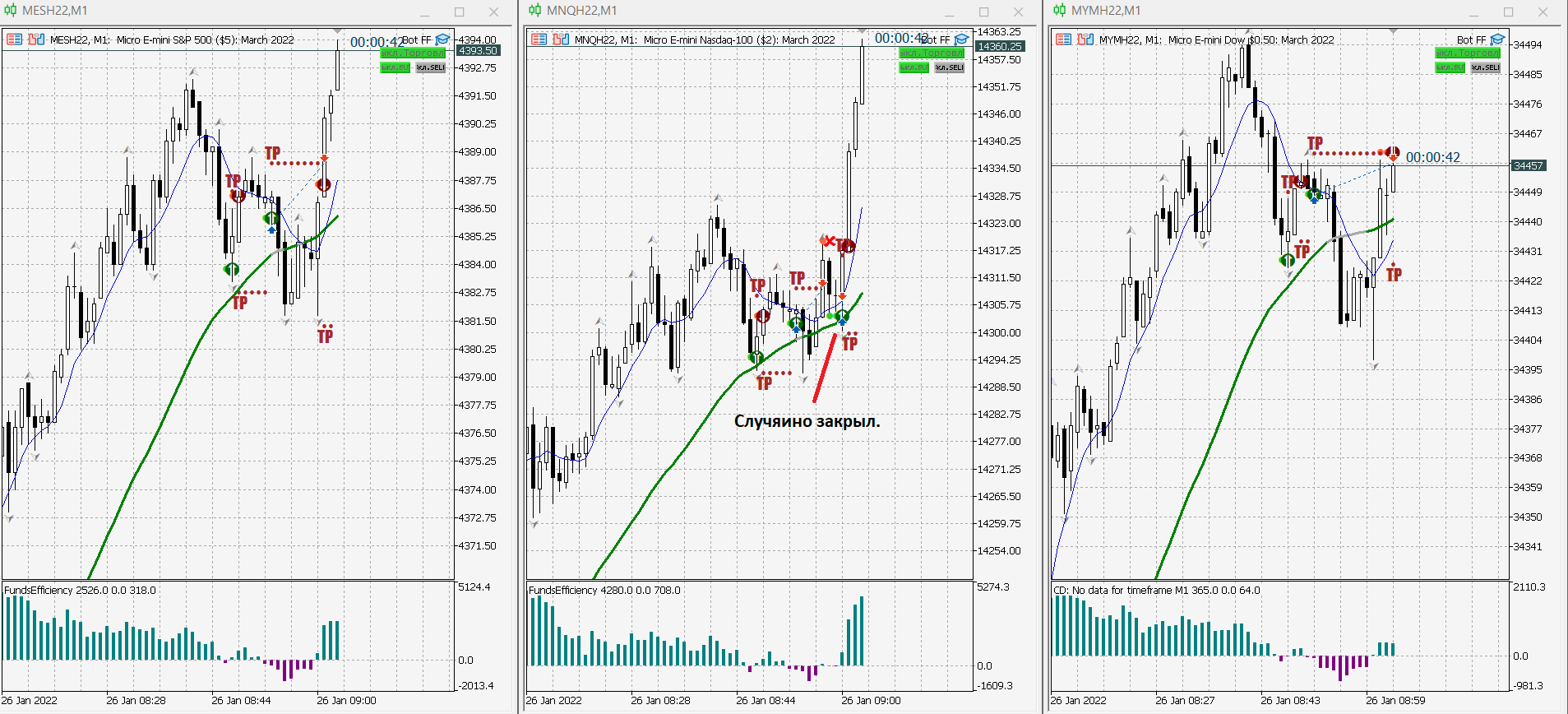Select the 'Случяино закрыл.' annotation text
1568x714 pixels.
[x=807, y=421]
